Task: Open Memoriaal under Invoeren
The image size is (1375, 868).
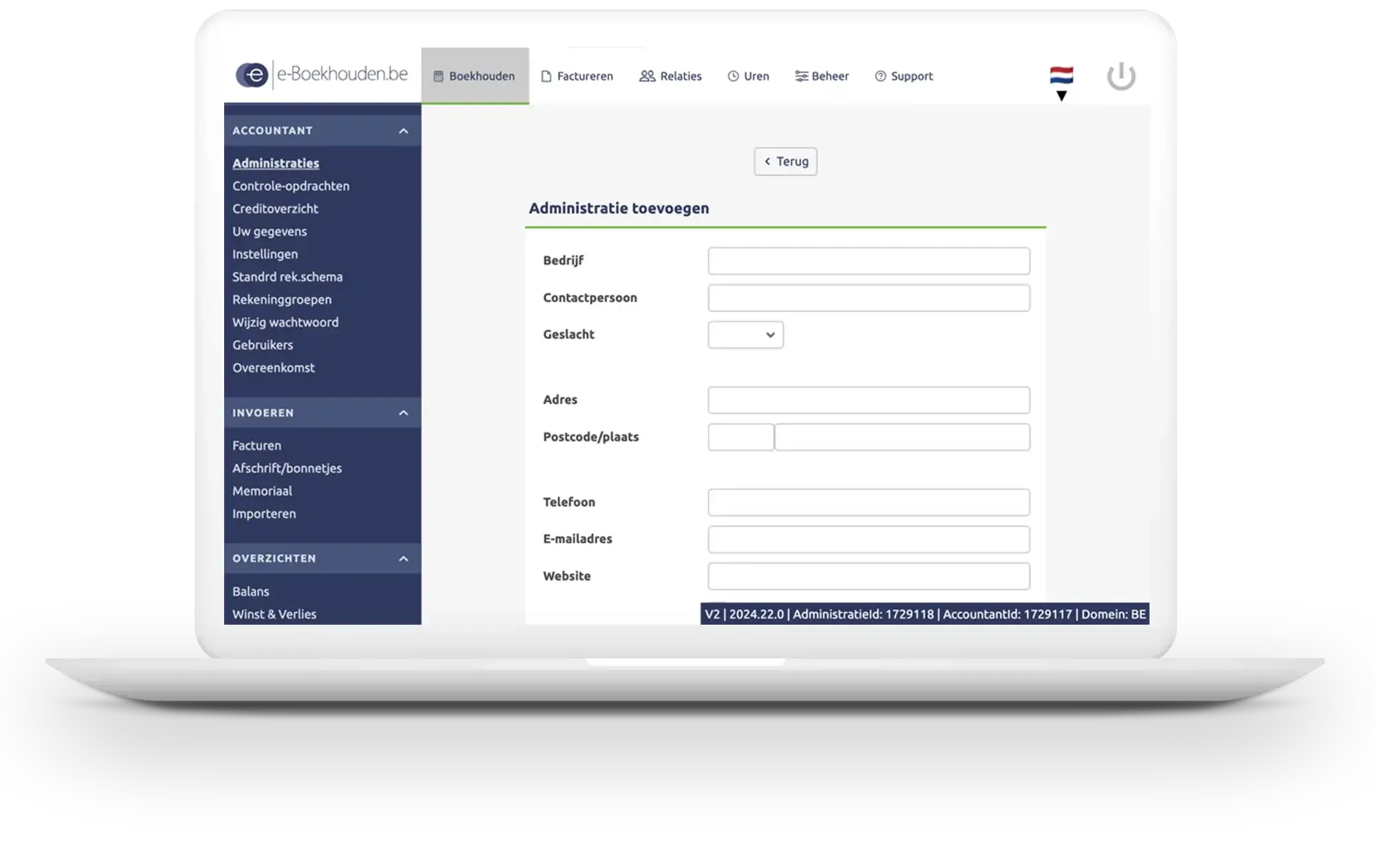Action: pyautogui.click(x=262, y=491)
